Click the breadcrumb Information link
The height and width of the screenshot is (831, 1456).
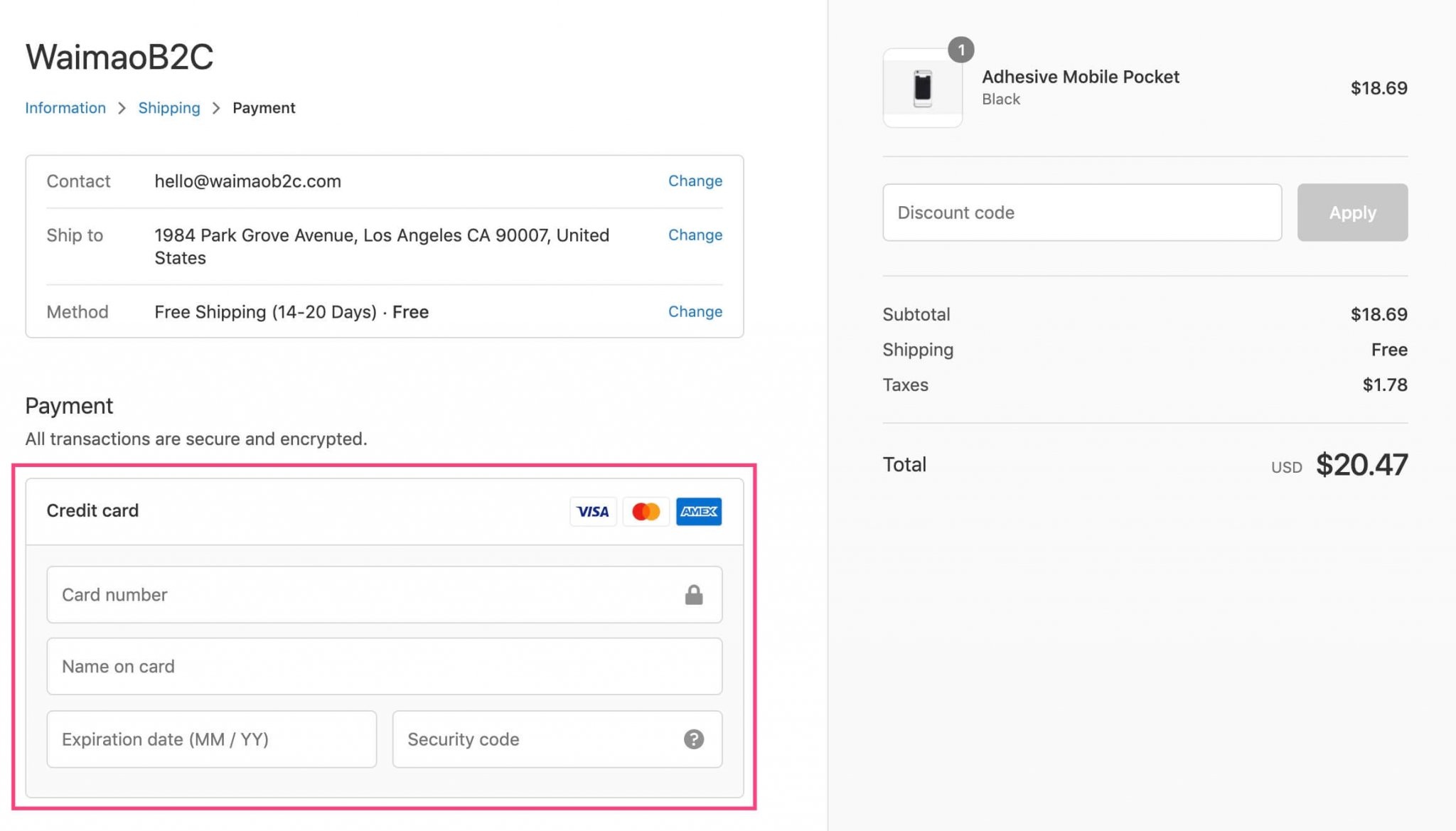point(65,107)
